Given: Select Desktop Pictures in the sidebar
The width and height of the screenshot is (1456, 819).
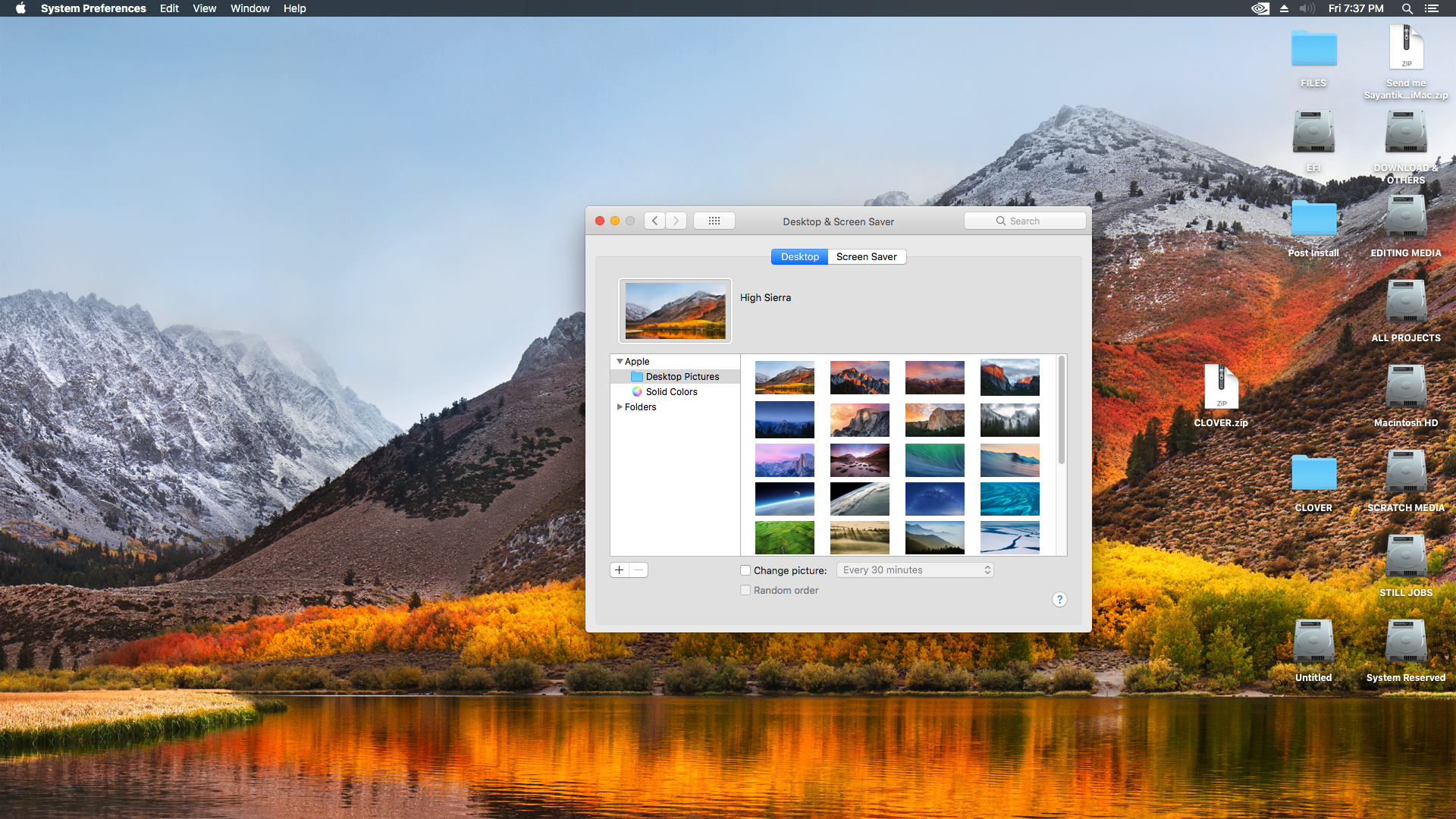Looking at the screenshot, I should coord(682,377).
